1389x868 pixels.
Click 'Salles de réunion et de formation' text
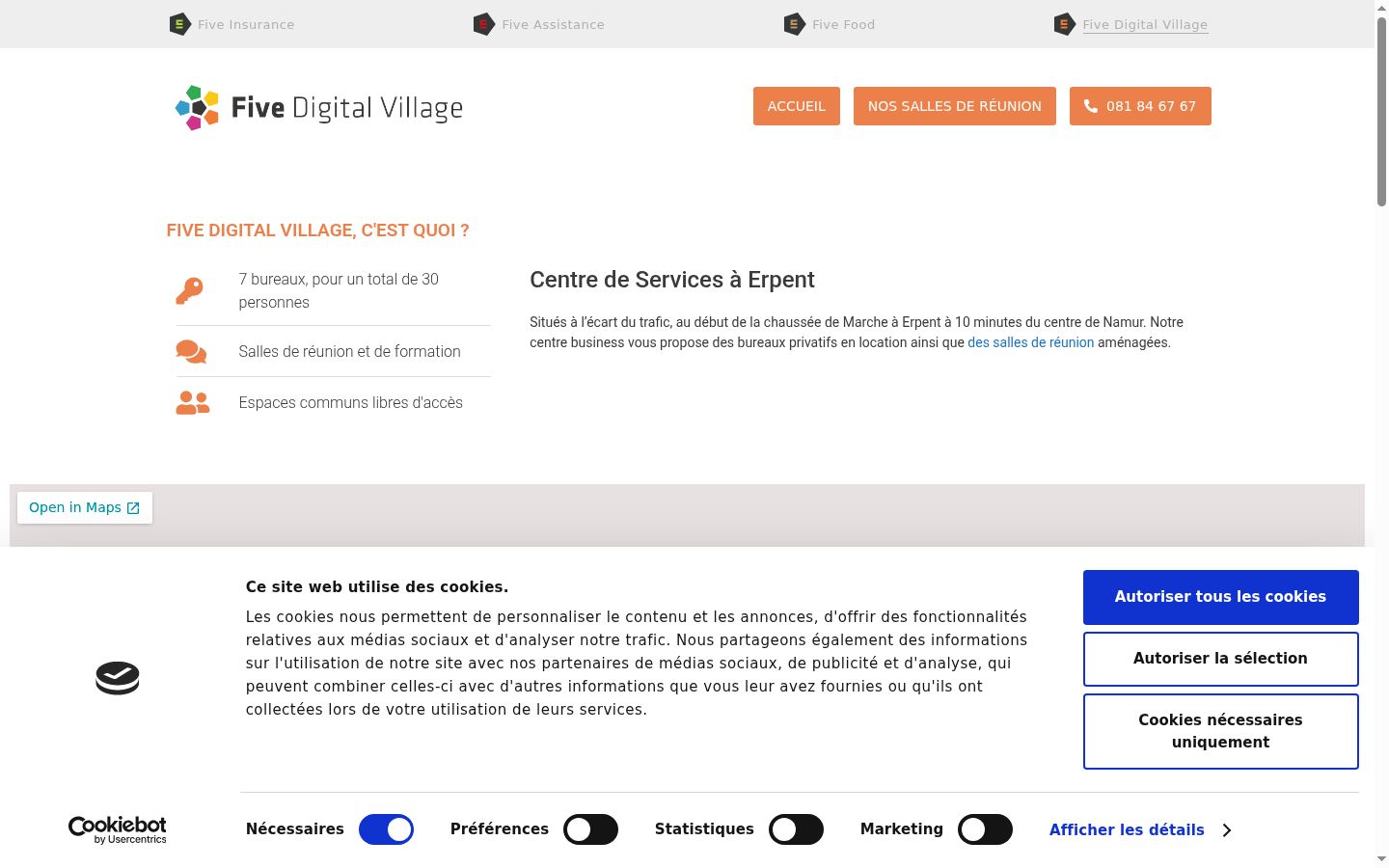[x=350, y=352]
